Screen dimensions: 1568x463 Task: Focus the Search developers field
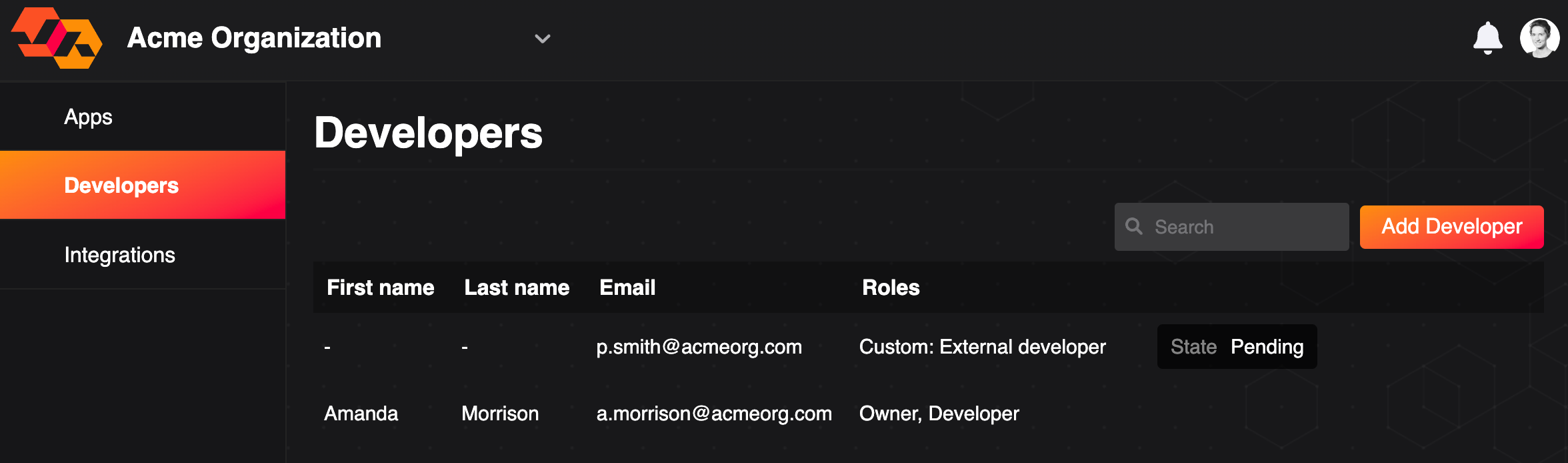point(1231,227)
